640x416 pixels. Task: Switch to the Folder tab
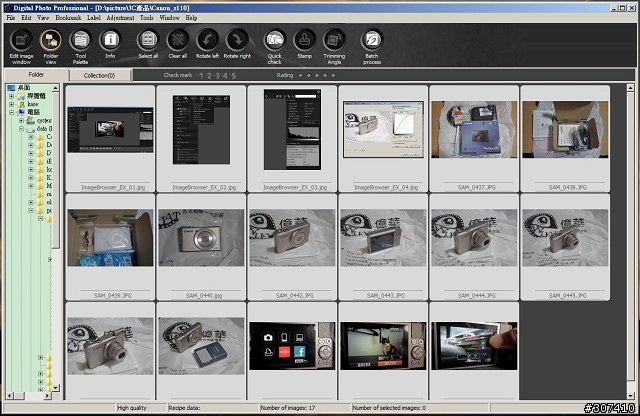(x=36, y=75)
